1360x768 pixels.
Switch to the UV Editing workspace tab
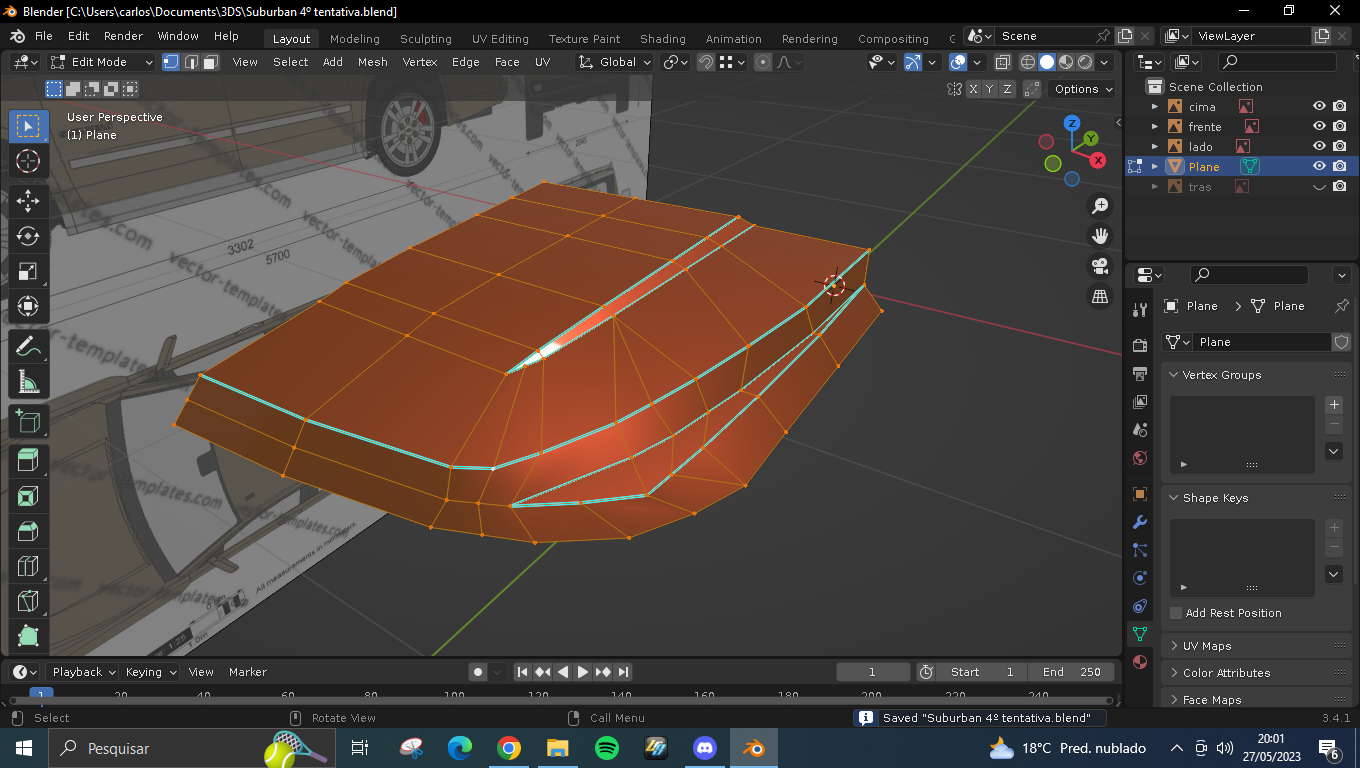(500, 39)
